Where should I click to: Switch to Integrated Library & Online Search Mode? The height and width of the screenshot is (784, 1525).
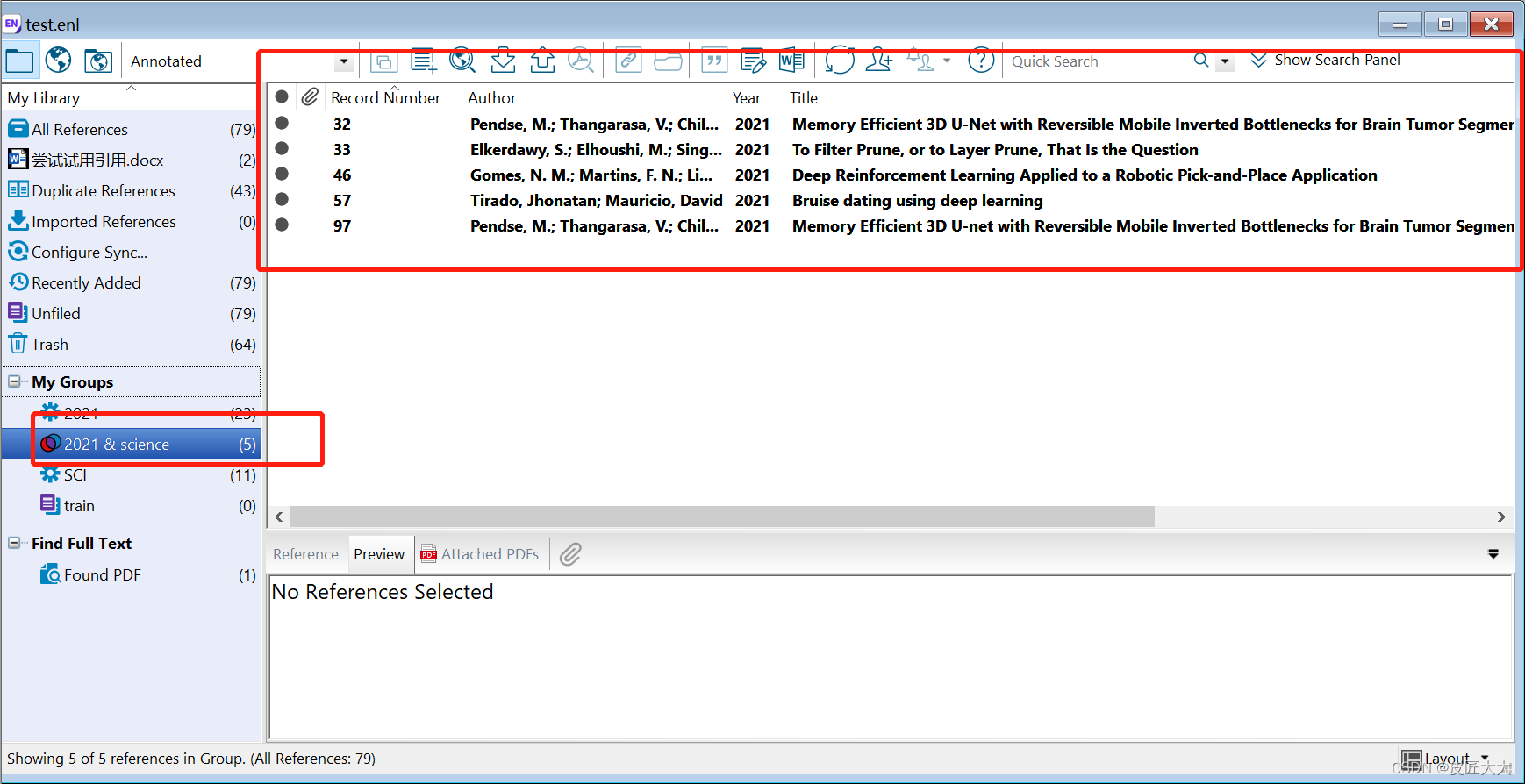click(x=97, y=61)
